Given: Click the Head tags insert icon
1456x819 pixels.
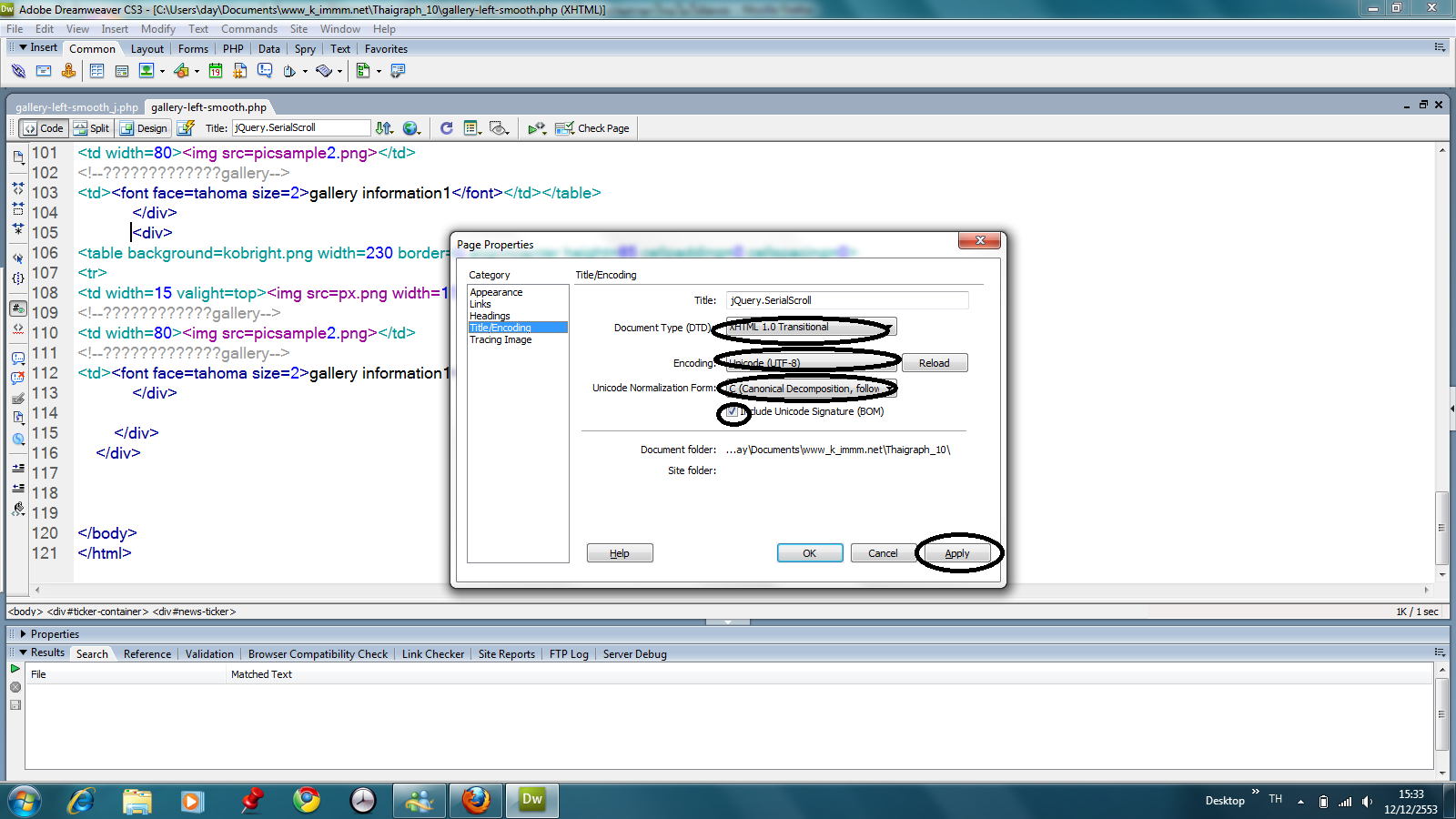Looking at the screenshot, I should (289, 71).
